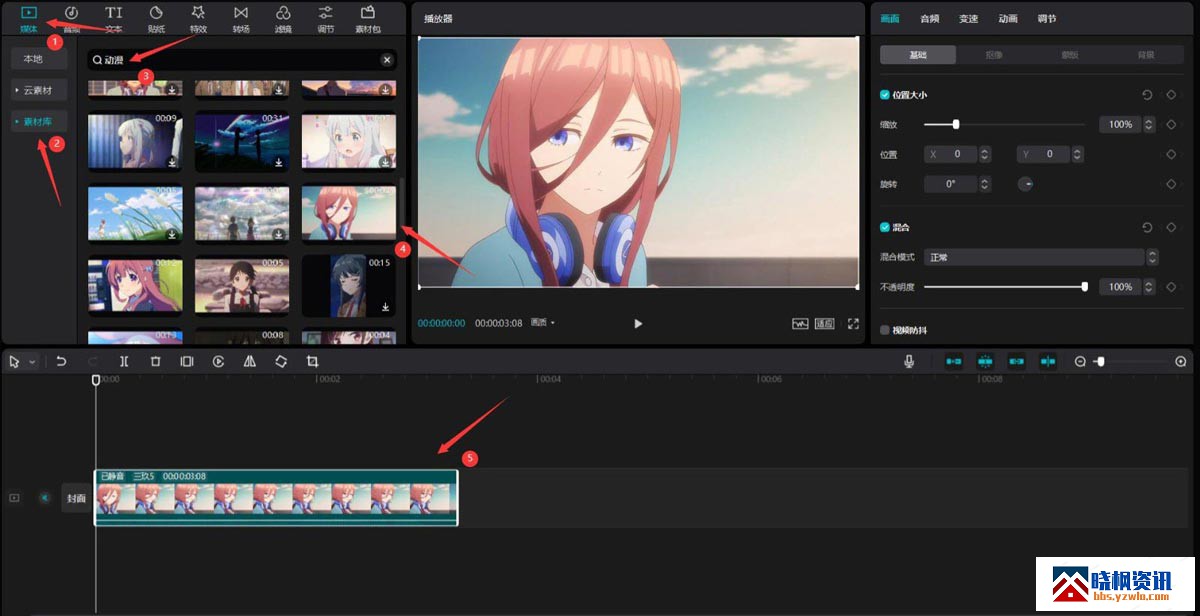Click the 适应 button under the player
The height and width of the screenshot is (616, 1200).
pyautogui.click(x=825, y=323)
